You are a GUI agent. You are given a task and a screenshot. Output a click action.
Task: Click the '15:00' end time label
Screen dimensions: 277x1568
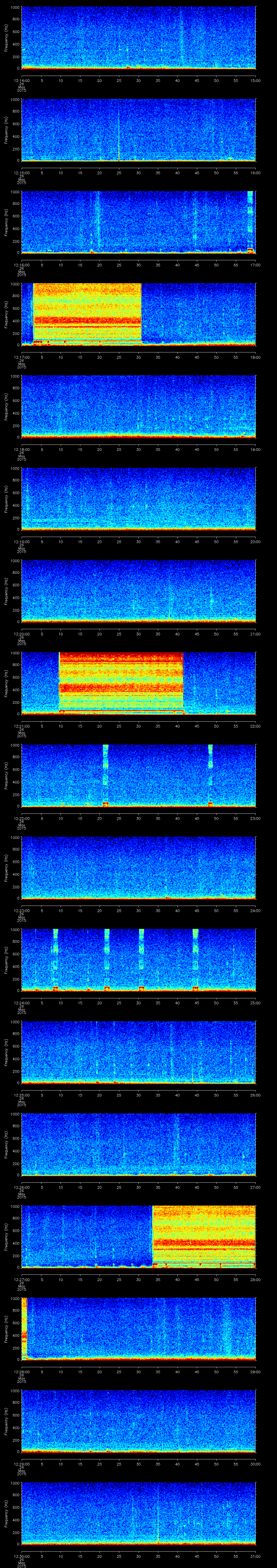click(255, 80)
